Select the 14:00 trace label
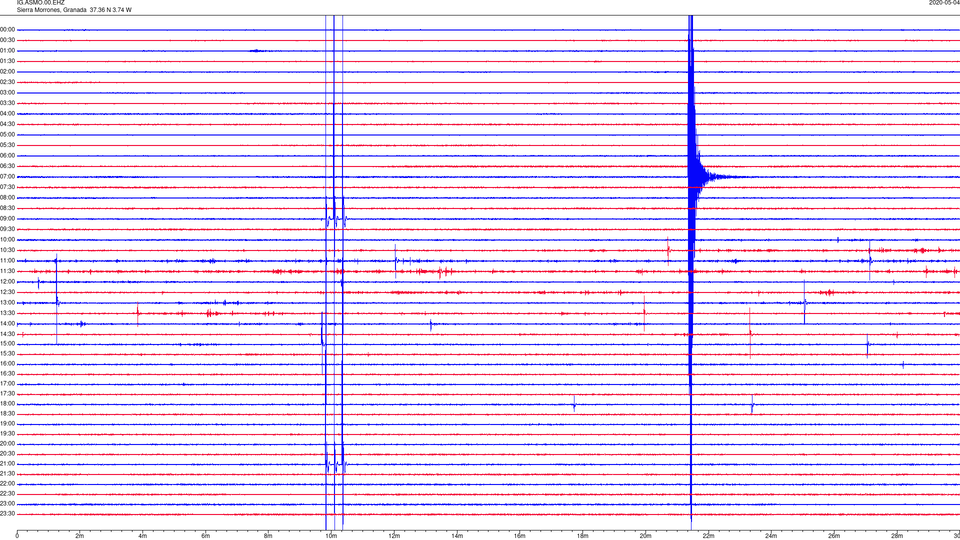The image size is (960, 540). (x=7, y=324)
